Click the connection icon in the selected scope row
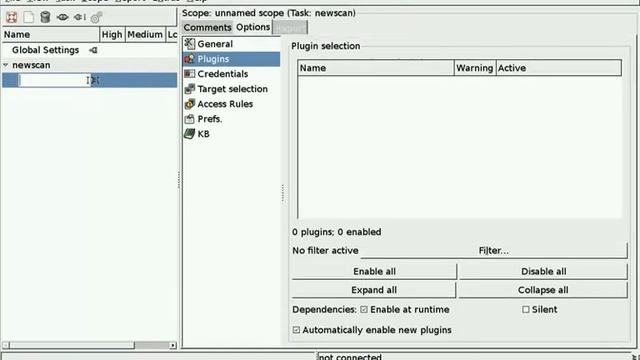 tap(95, 80)
